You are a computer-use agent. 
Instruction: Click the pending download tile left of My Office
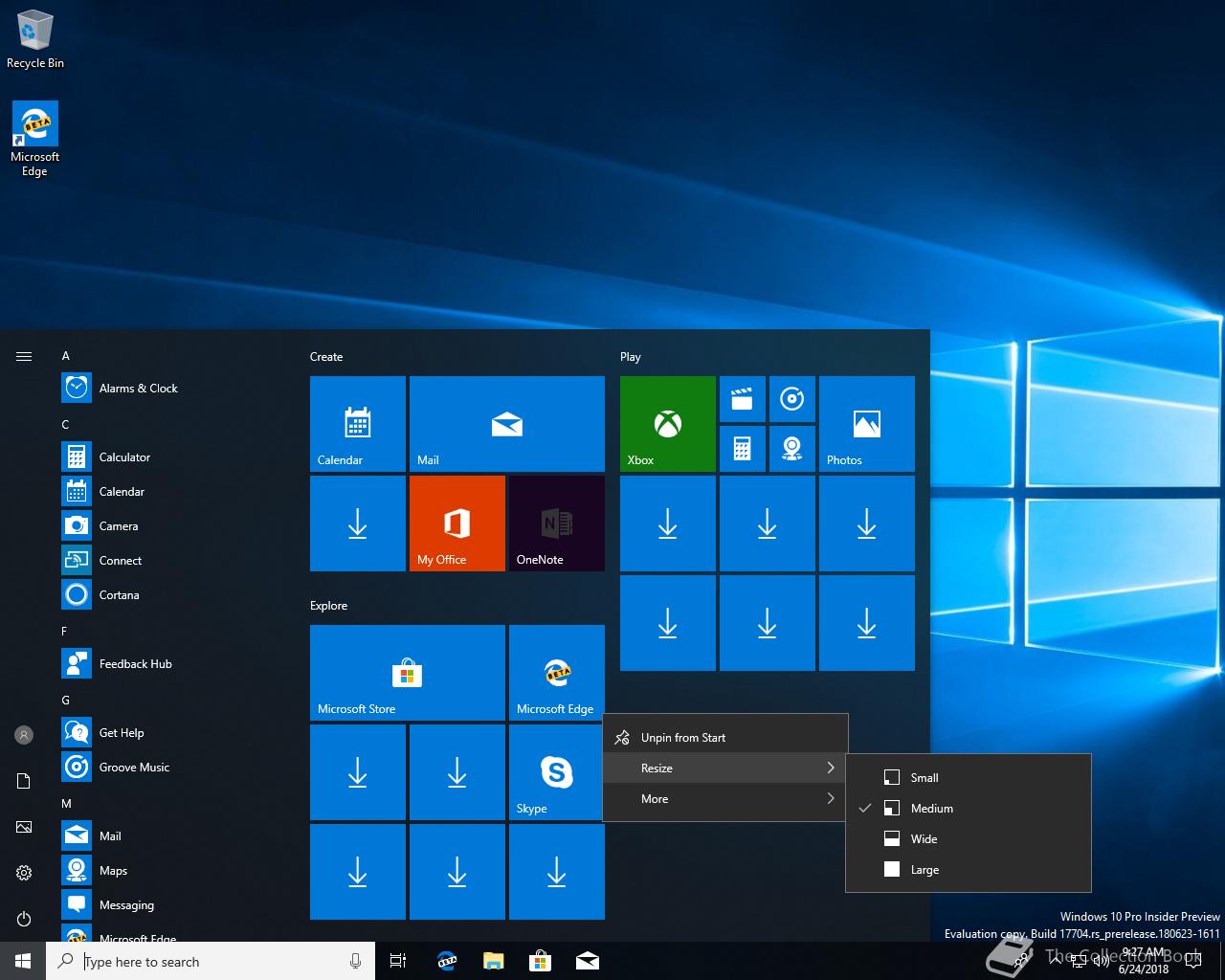358,523
